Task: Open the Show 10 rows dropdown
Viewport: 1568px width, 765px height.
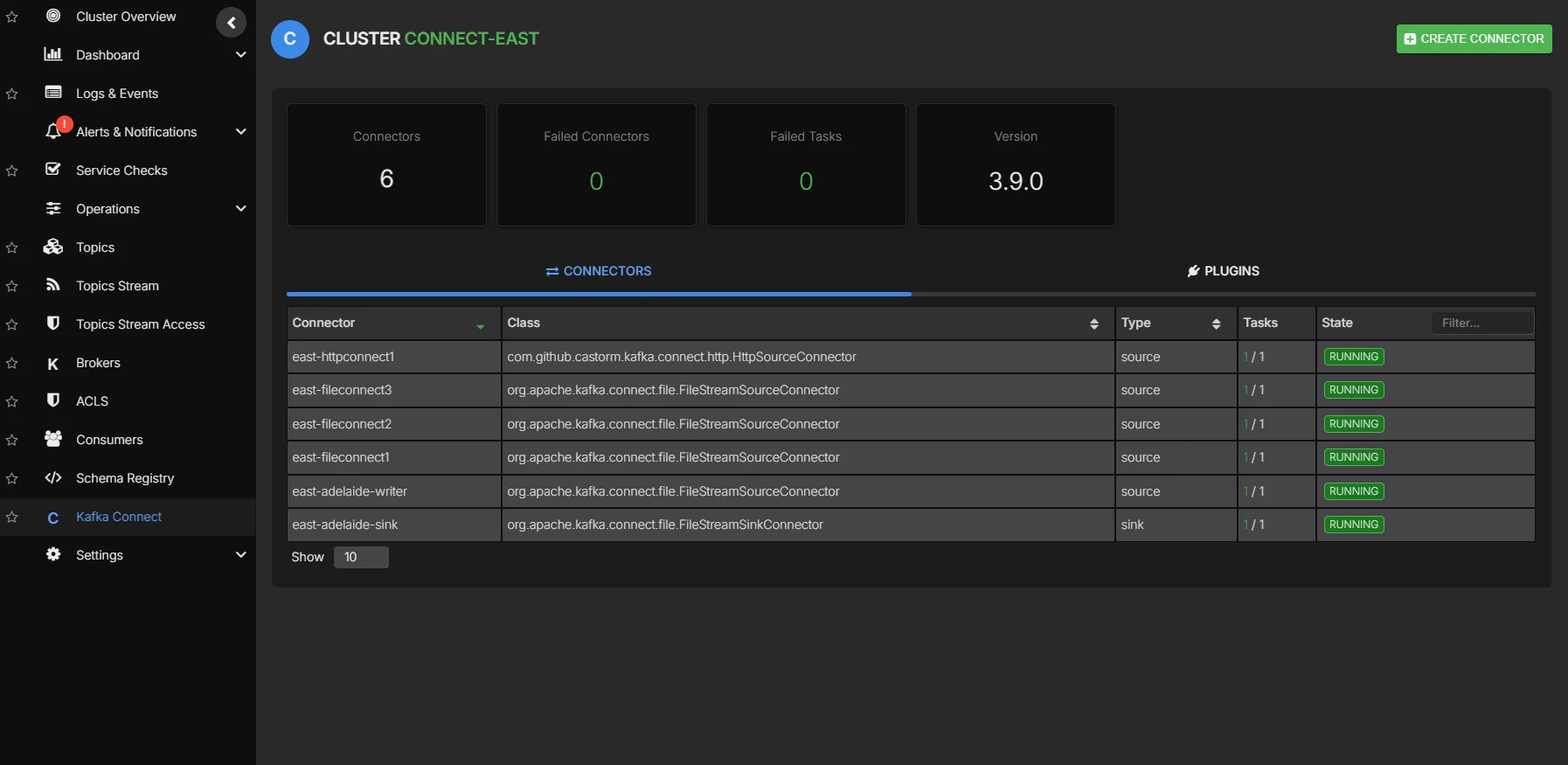Action: pos(361,557)
